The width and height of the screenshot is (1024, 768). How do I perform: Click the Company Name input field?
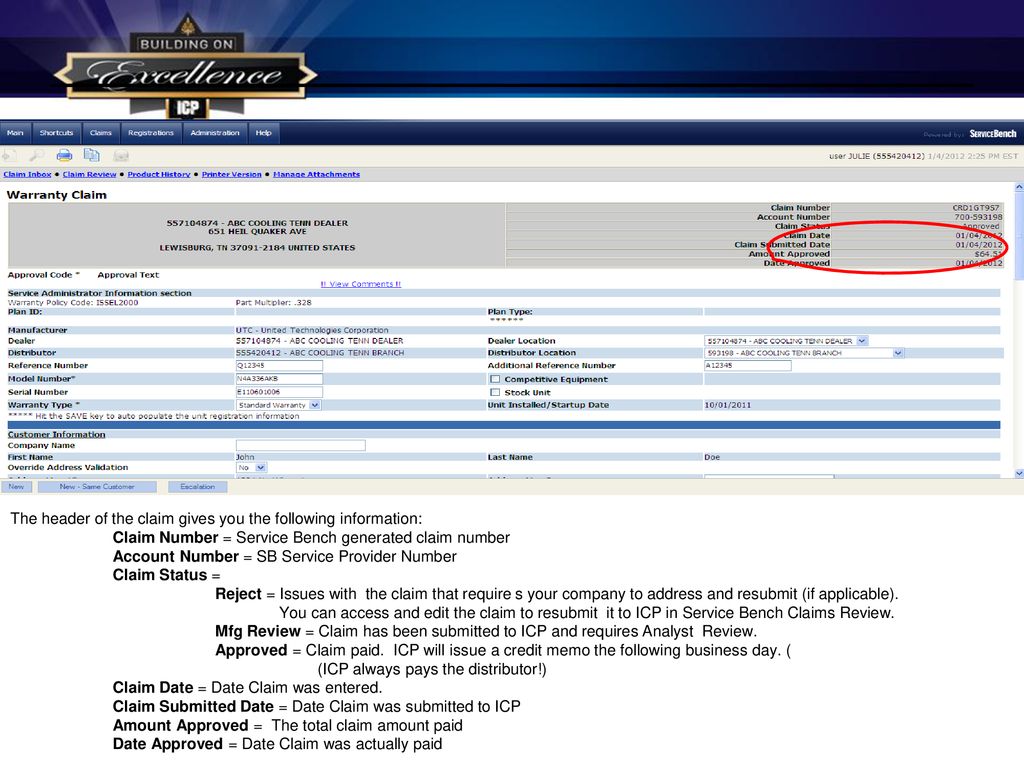tap(300, 445)
